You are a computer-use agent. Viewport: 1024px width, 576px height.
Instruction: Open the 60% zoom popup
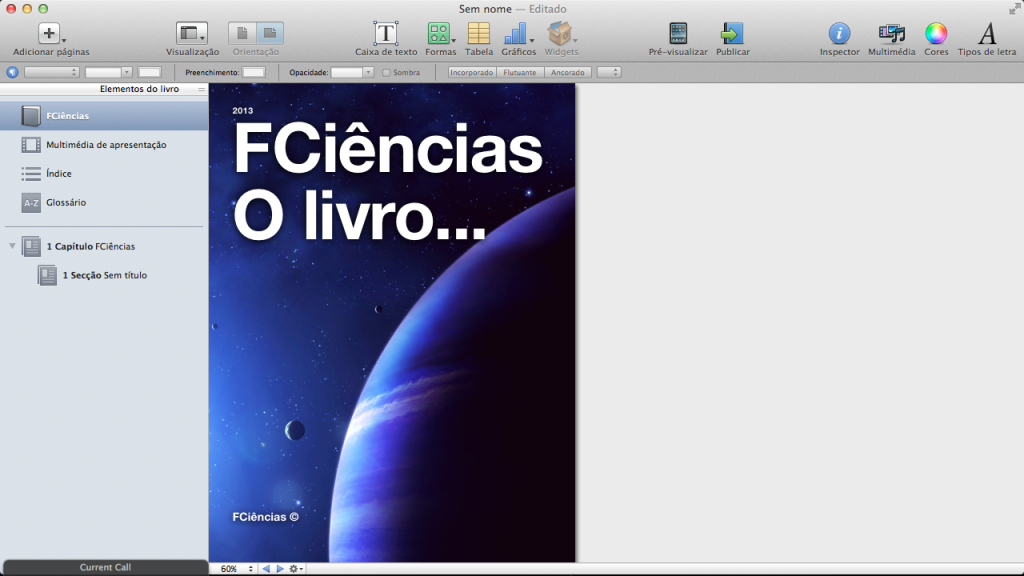click(236, 569)
